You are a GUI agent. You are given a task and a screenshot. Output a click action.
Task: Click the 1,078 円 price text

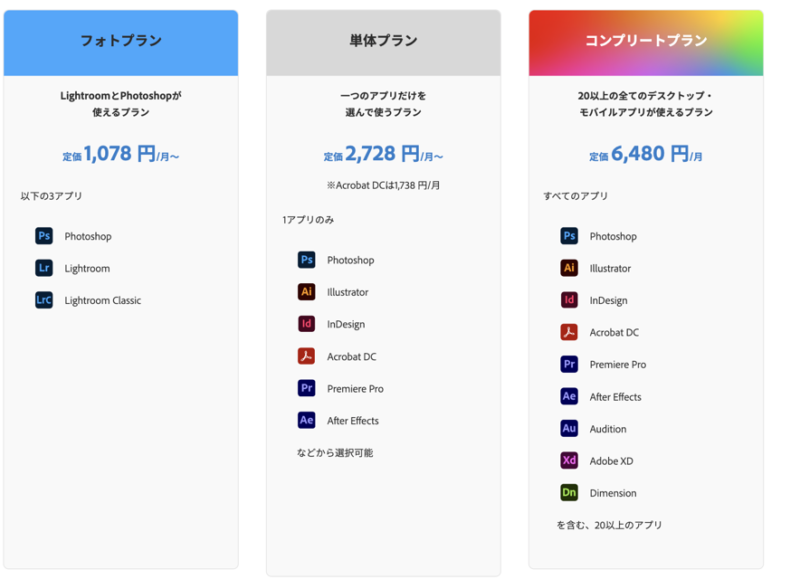click(x=120, y=154)
